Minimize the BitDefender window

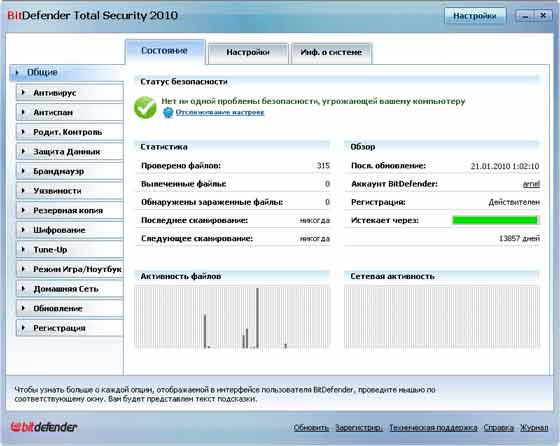coord(525,16)
